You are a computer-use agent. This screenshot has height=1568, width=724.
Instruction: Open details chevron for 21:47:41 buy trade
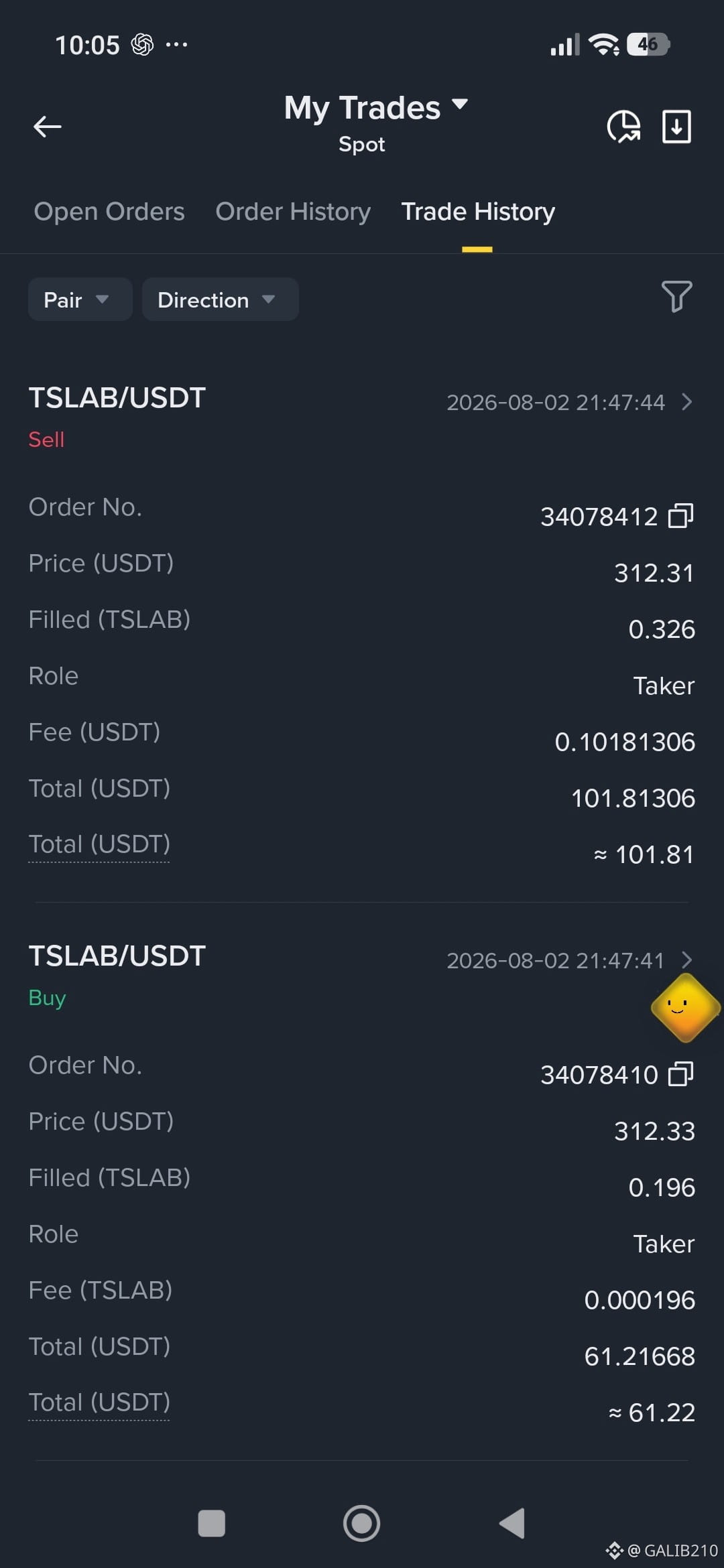[686, 960]
